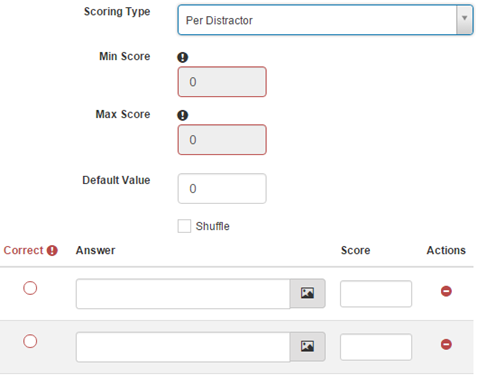This screenshot has width=478, height=375.
Task: Click the Scoring Type label
Action: [x=117, y=12]
